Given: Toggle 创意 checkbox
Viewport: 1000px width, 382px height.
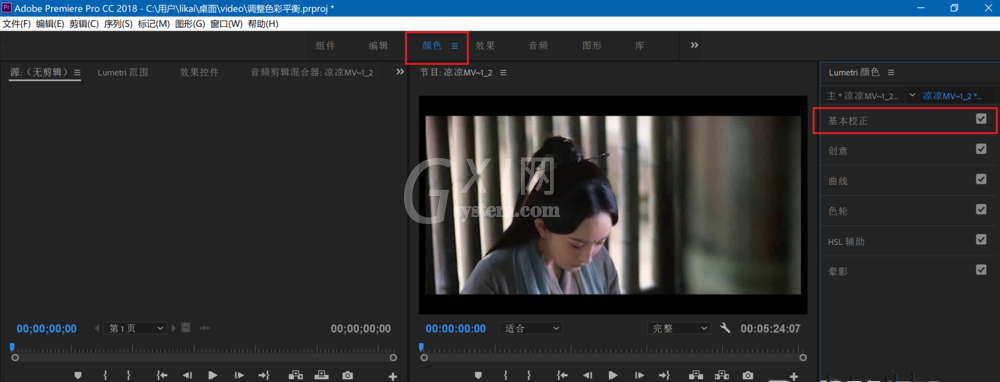Looking at the screenshot, I should coord(981,149).
